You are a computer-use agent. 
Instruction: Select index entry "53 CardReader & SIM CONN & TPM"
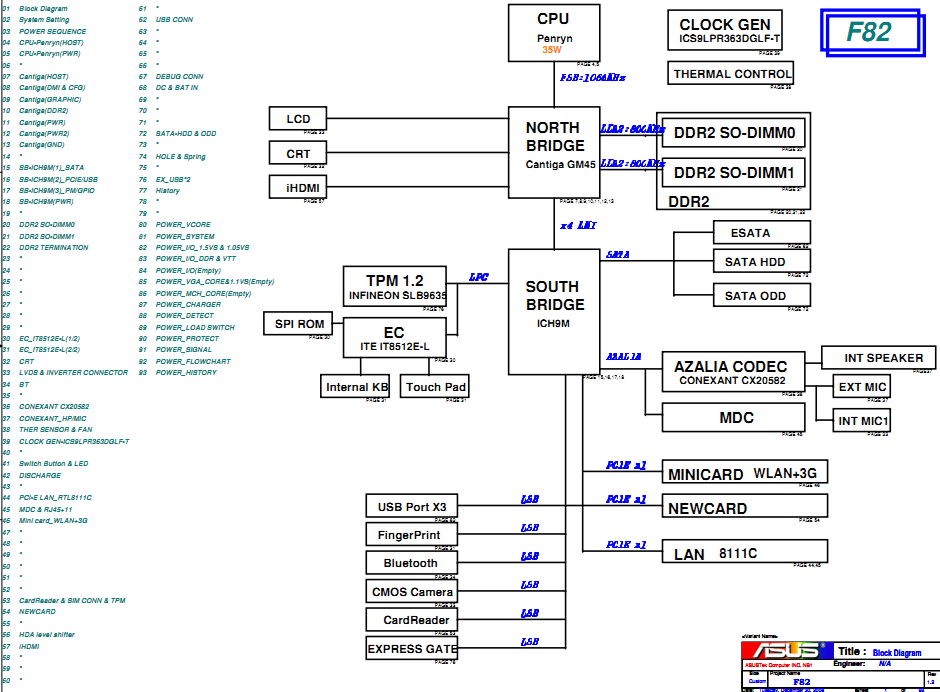[x=64, y=600]
